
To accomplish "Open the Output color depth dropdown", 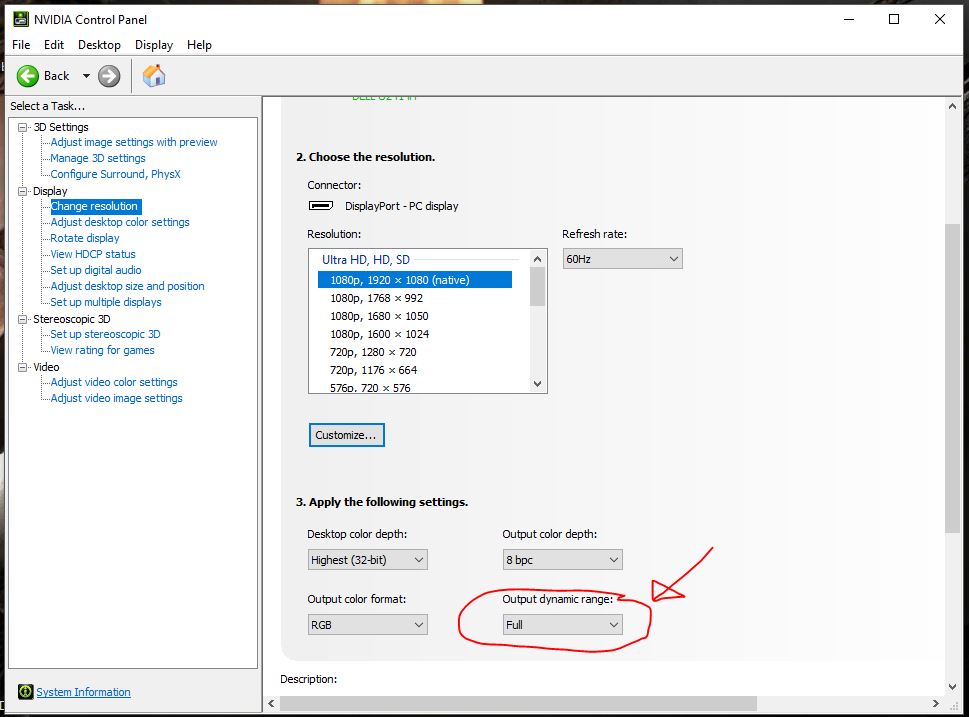I will (x=562, y=560).
